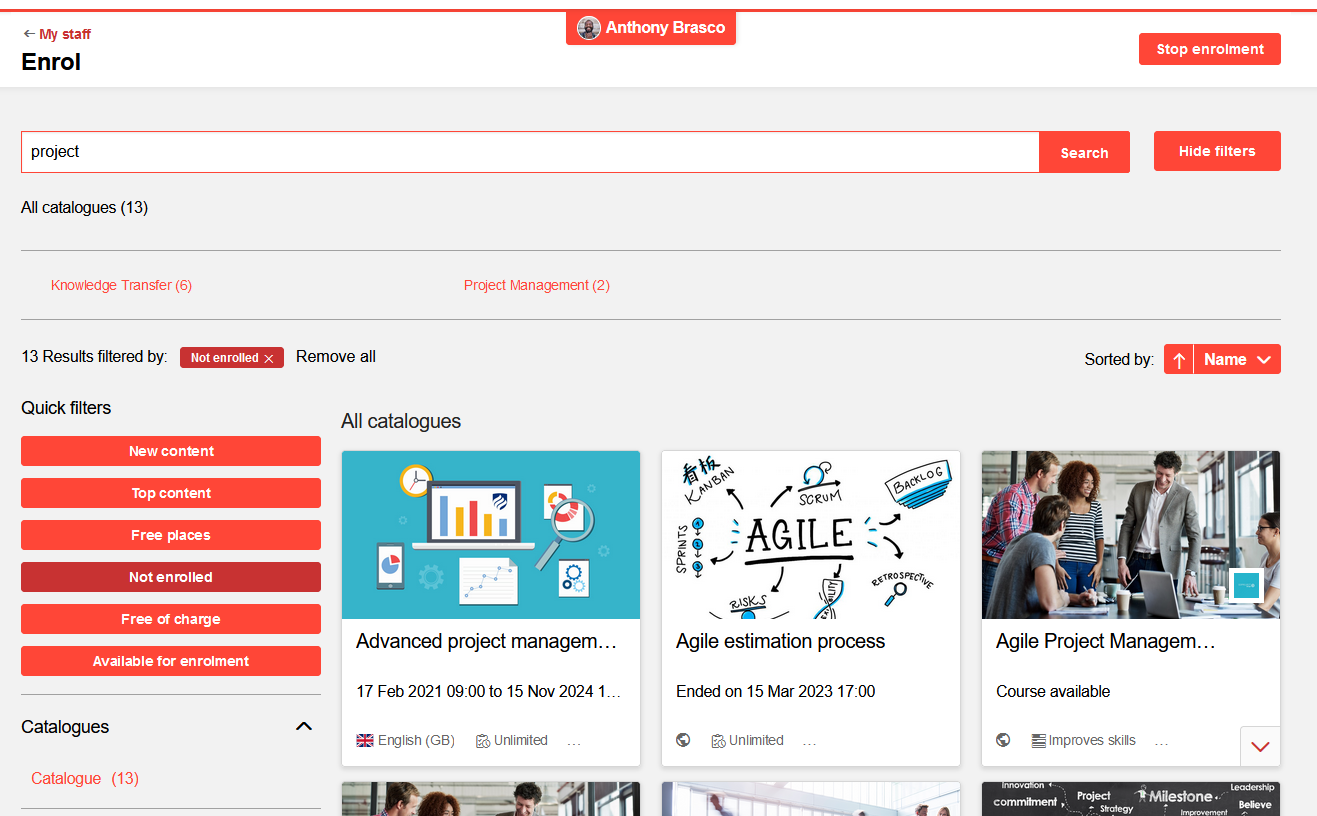Viewport: 1317px width, 816px height.
Task: Remove the Not enrolled filter tag
Action: 269,358
